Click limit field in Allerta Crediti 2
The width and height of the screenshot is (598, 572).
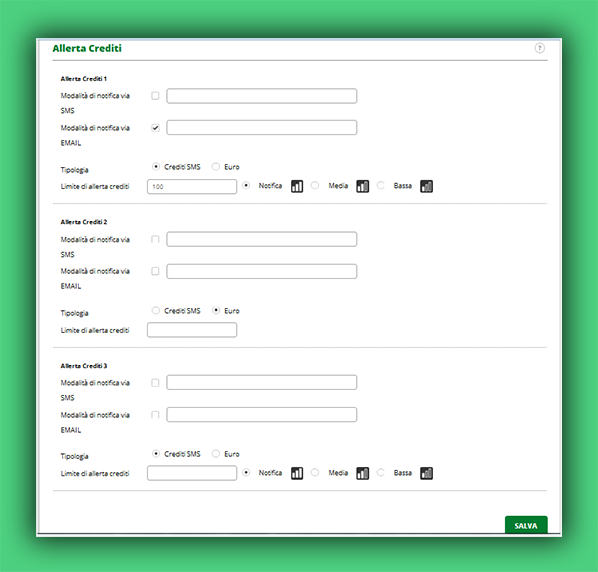(192, 330)
